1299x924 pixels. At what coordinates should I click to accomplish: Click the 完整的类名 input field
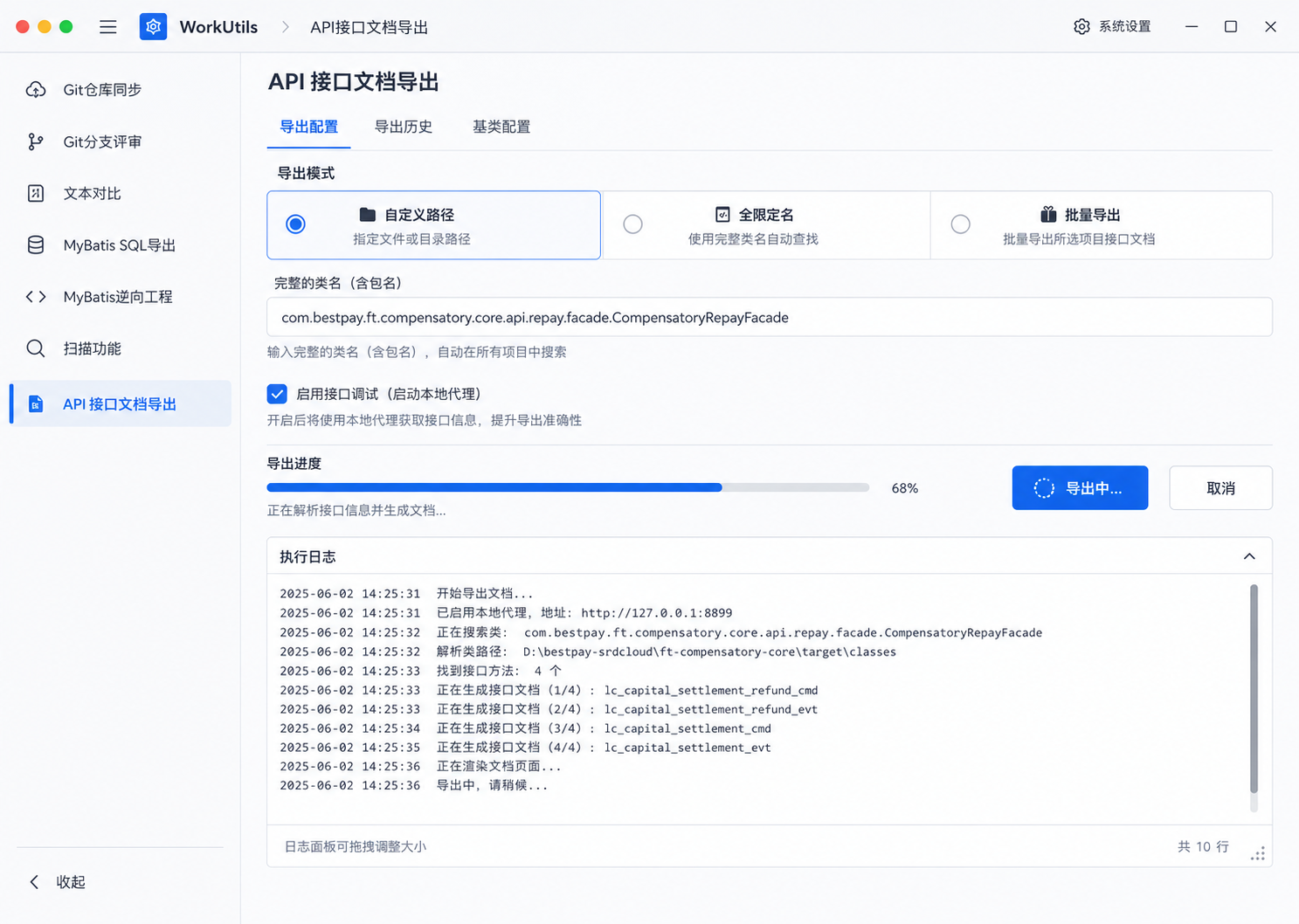(x=770, y=317)
